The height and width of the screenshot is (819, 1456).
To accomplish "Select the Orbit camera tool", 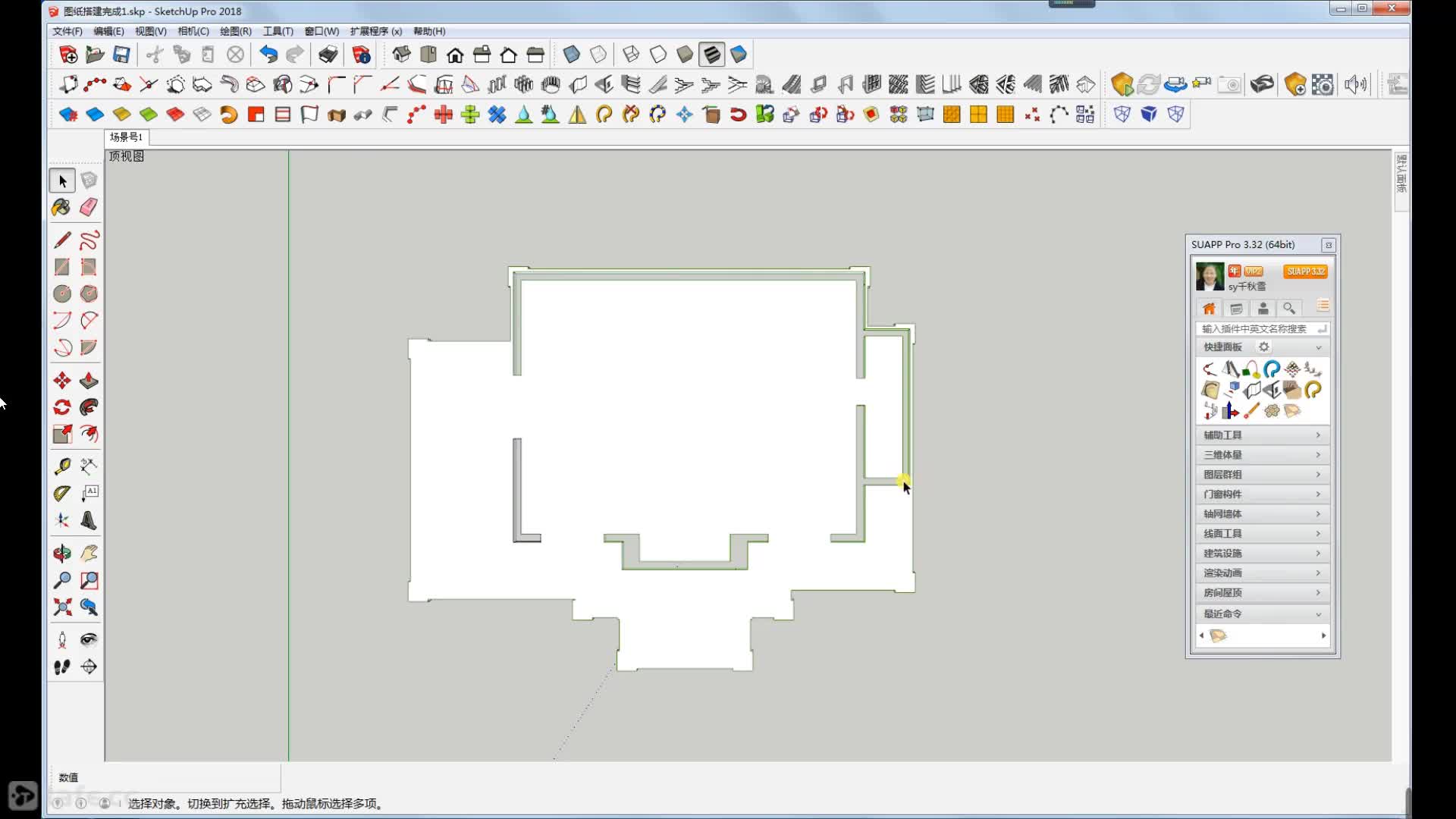I will click(62, 553).
